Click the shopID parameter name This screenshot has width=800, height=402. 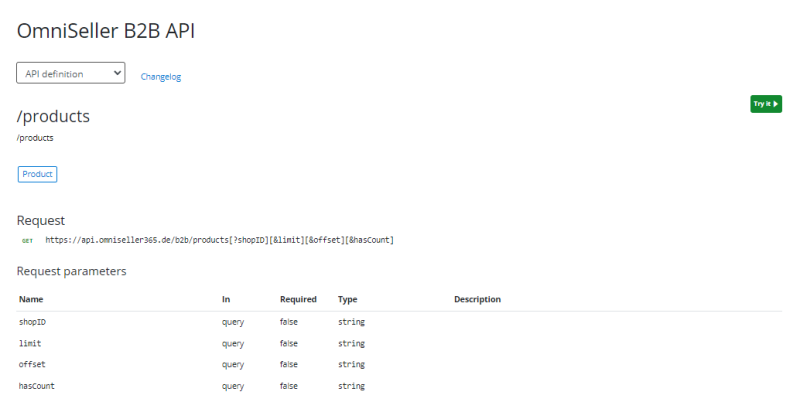pos(32,322)
